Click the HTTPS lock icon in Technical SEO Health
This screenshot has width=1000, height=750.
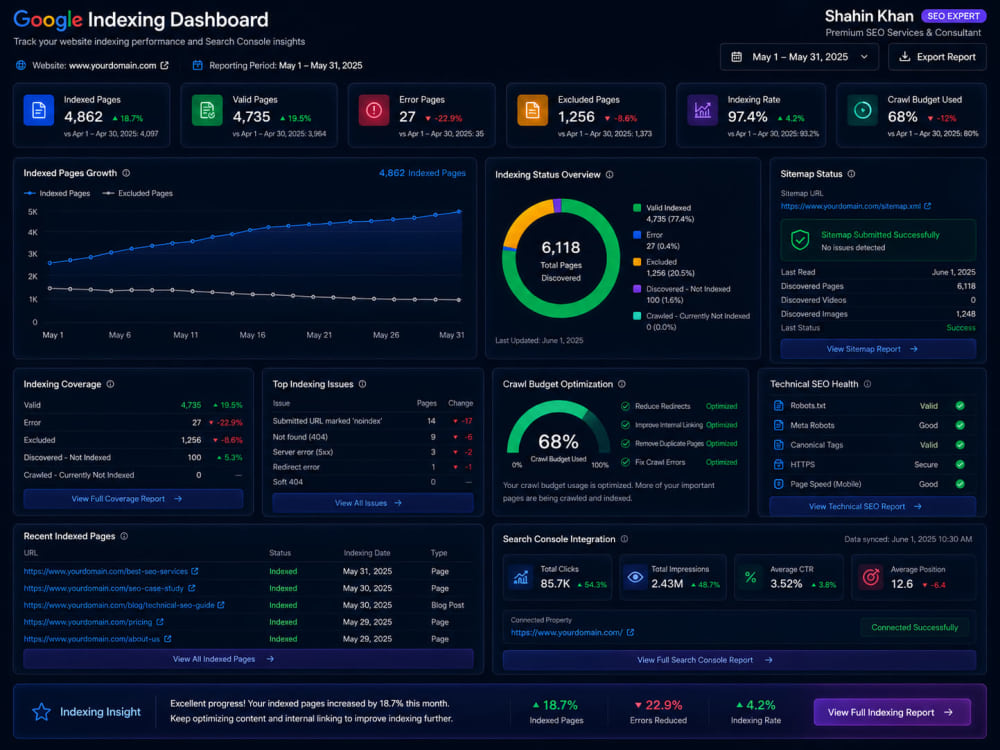tap(778, 464)
